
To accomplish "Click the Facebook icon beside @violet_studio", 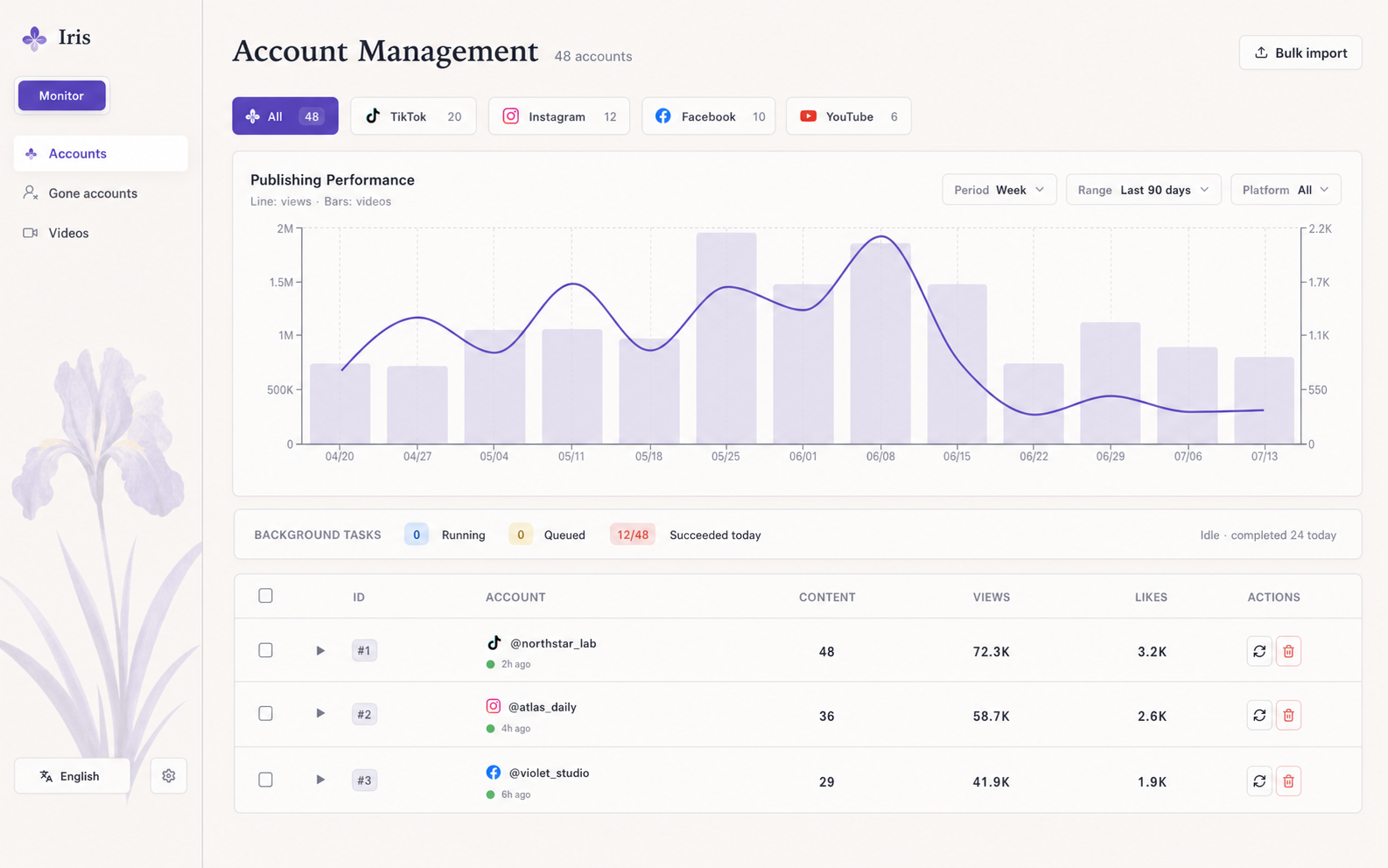I will (494, 773).
